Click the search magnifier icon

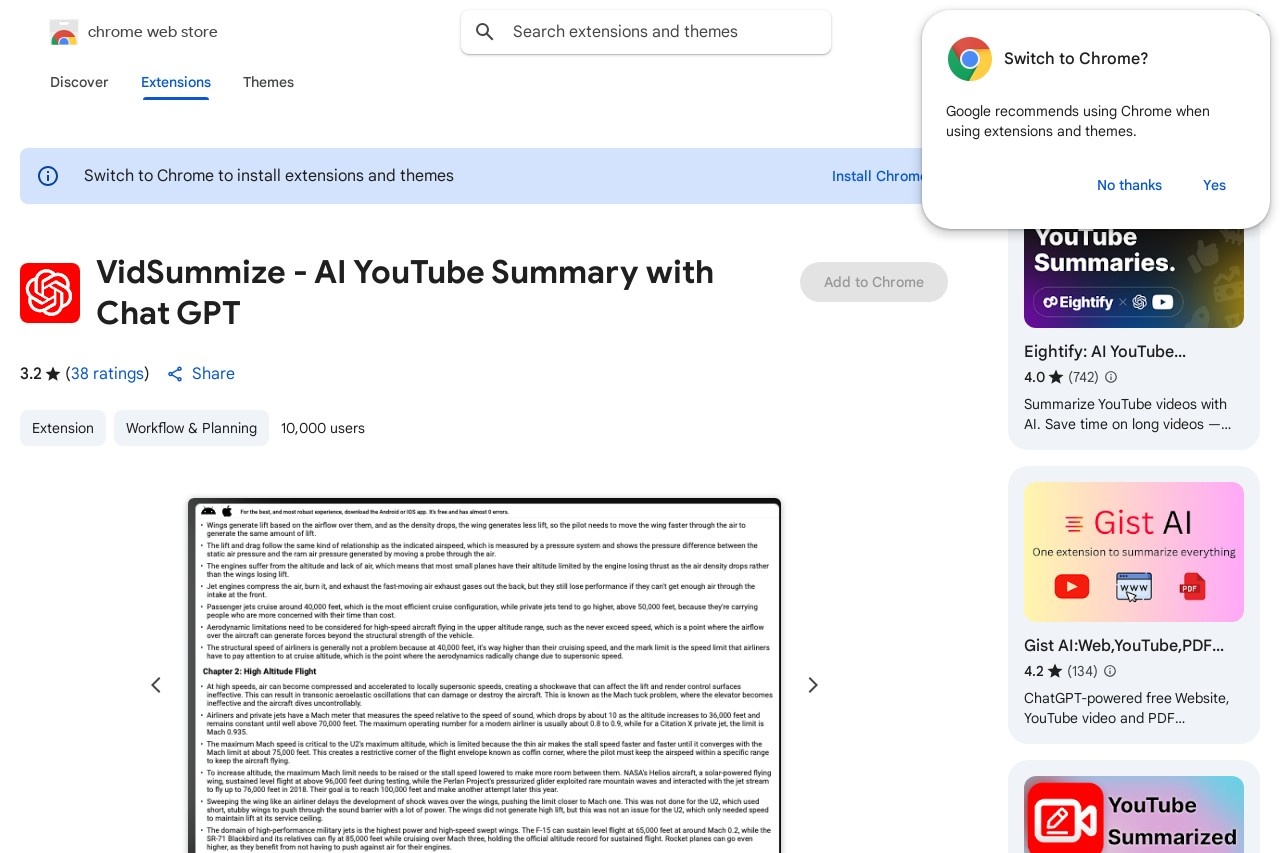485,32
